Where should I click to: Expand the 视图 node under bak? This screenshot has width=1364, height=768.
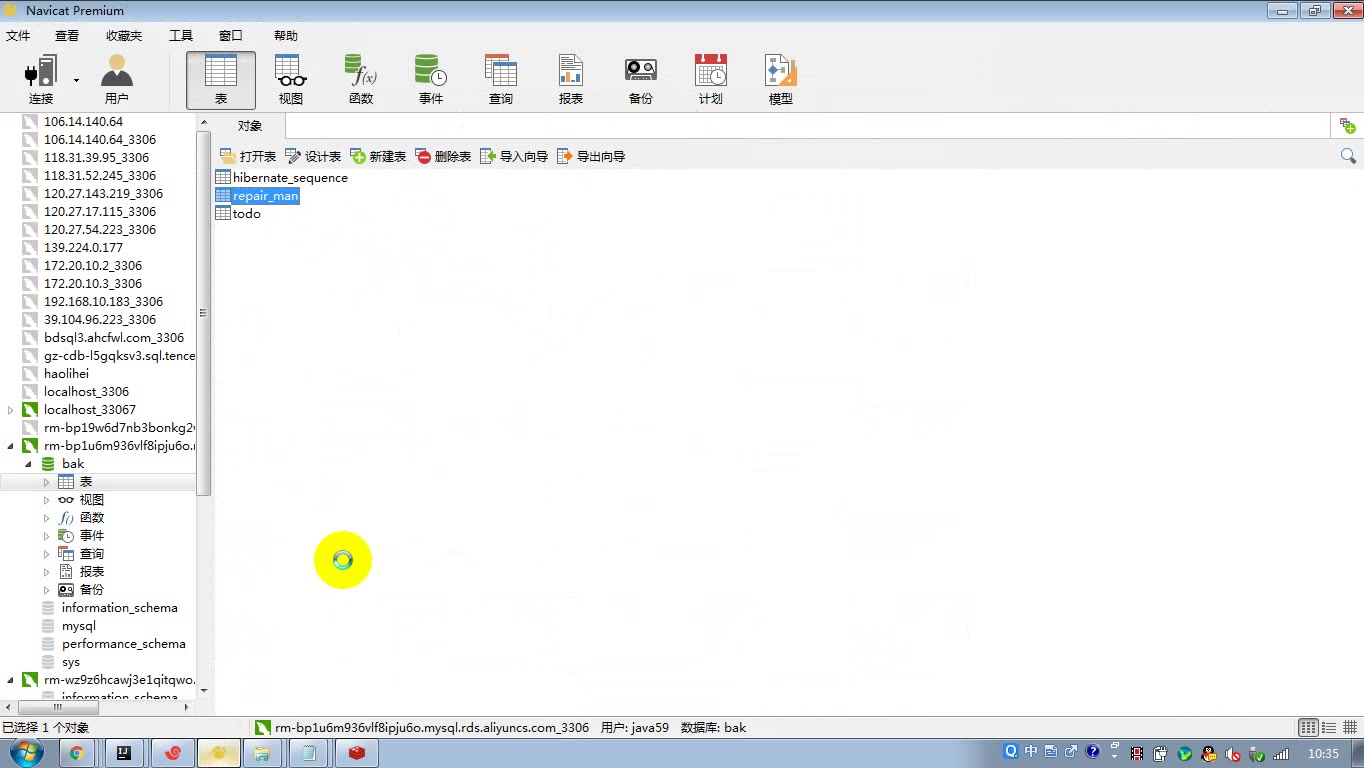[x=46, y=500]
